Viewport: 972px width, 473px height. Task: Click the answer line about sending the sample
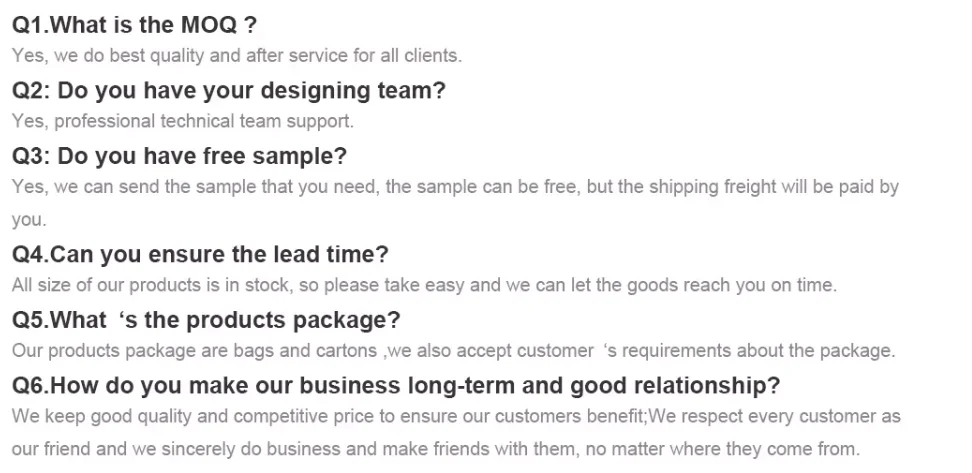(x=455, y=187)
